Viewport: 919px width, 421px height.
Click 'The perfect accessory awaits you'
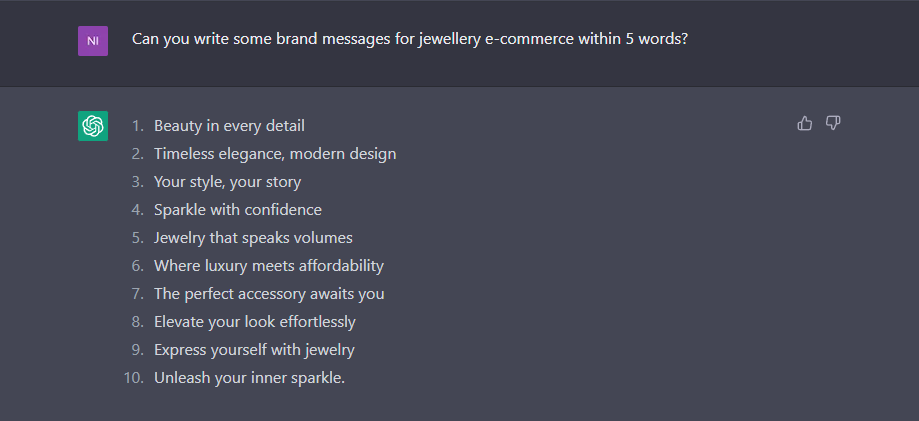[x=269, y=294]
